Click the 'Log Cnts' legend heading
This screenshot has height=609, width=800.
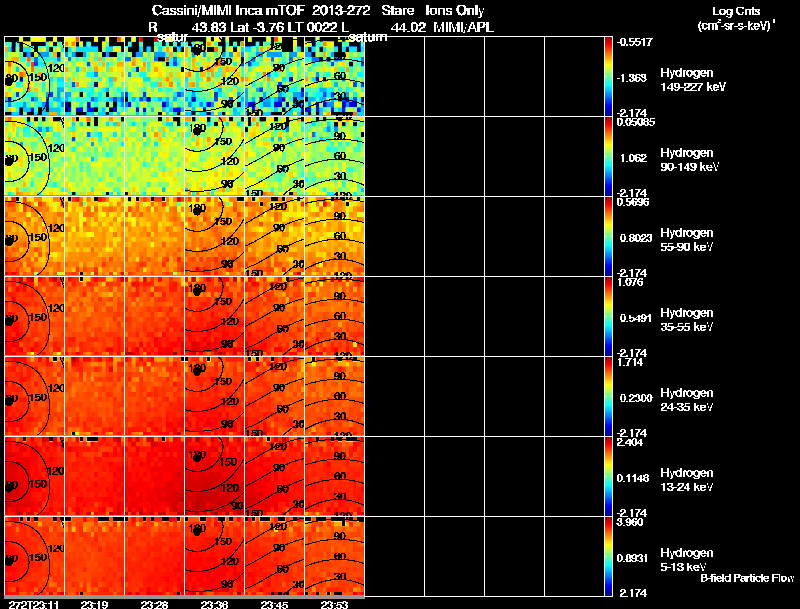pos(736,11)
